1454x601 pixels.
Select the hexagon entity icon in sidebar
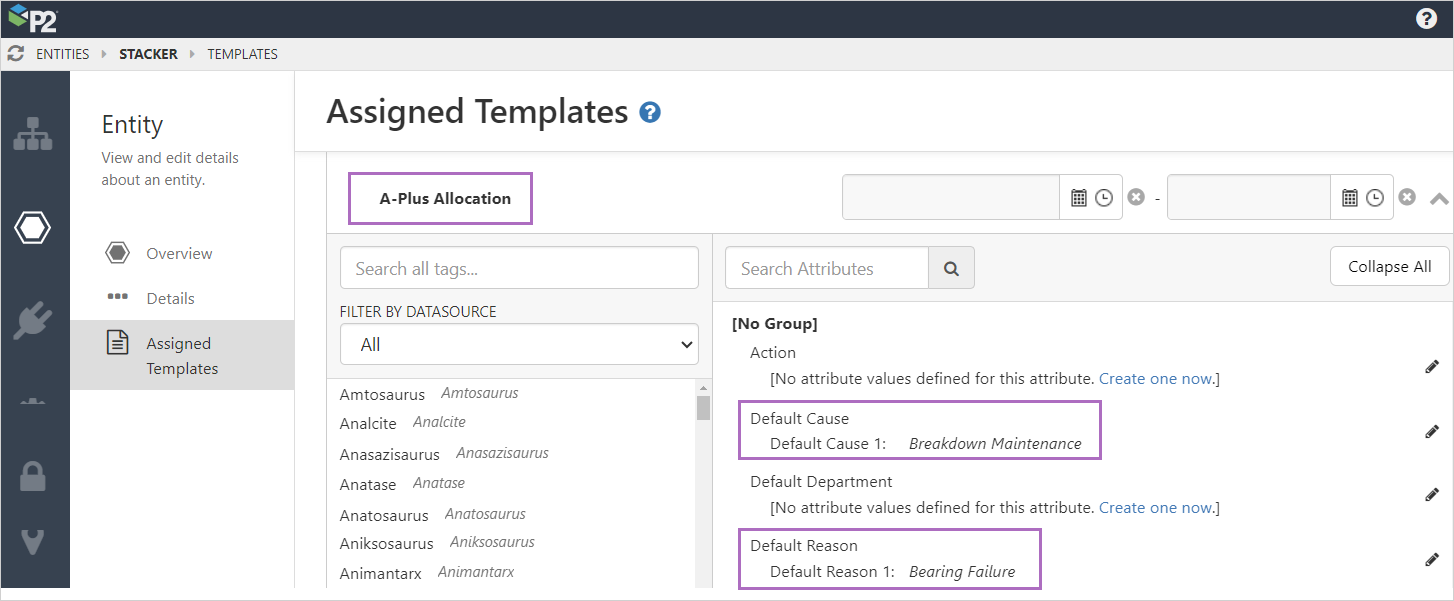(x=33, y=228)
